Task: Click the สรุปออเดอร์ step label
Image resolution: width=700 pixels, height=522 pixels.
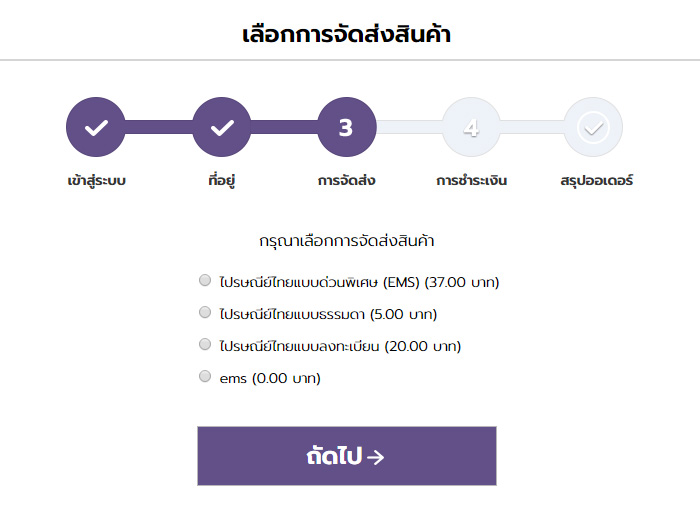Action: tap(596, 181)
